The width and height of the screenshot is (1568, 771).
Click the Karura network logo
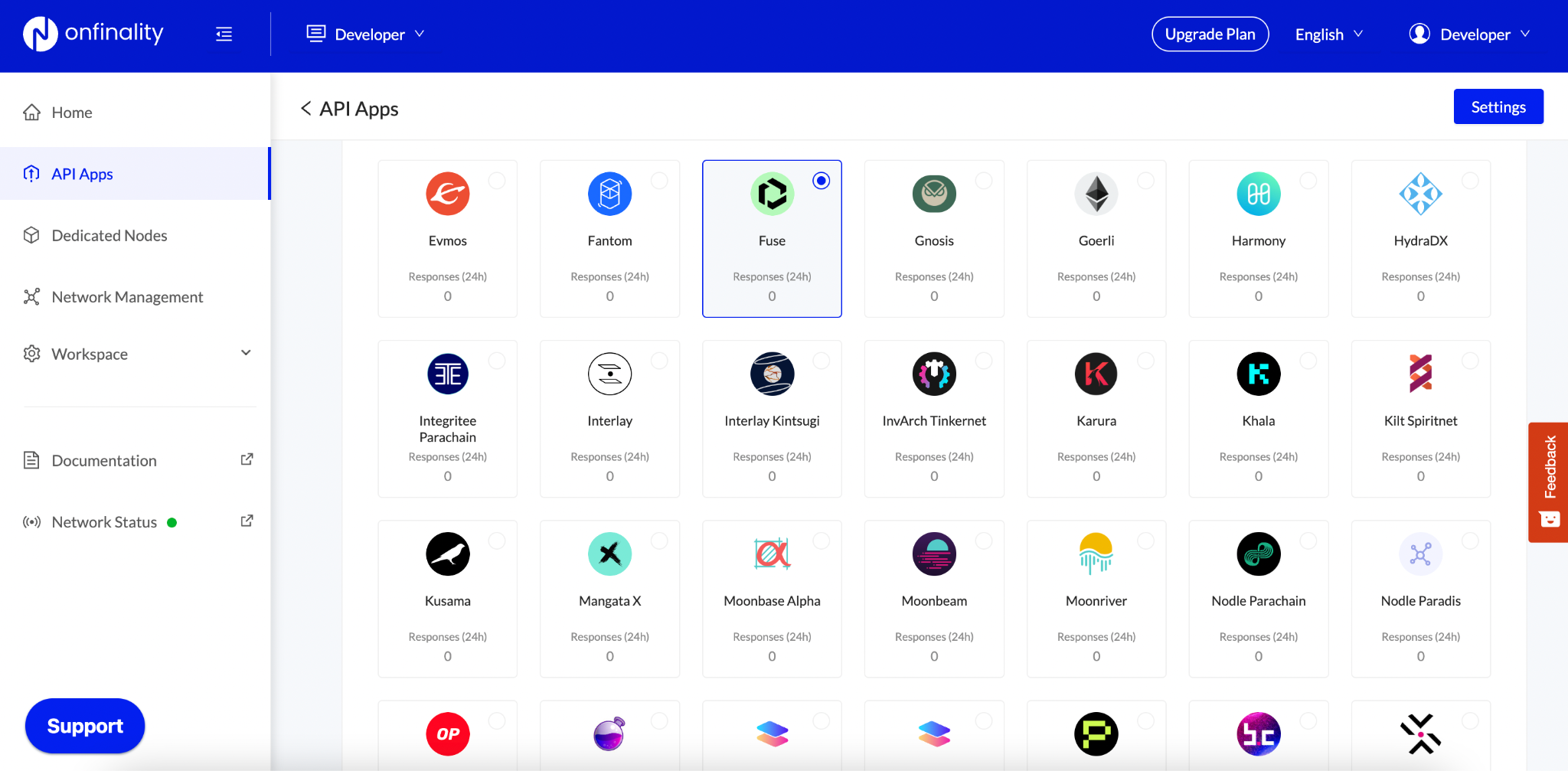pos(1096,374)
